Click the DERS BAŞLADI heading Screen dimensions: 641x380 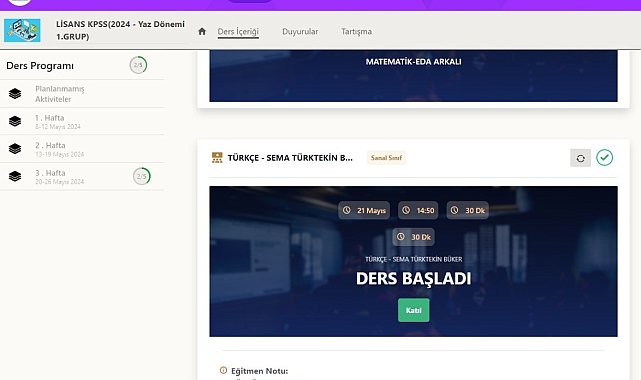click(x=413, y=279)
